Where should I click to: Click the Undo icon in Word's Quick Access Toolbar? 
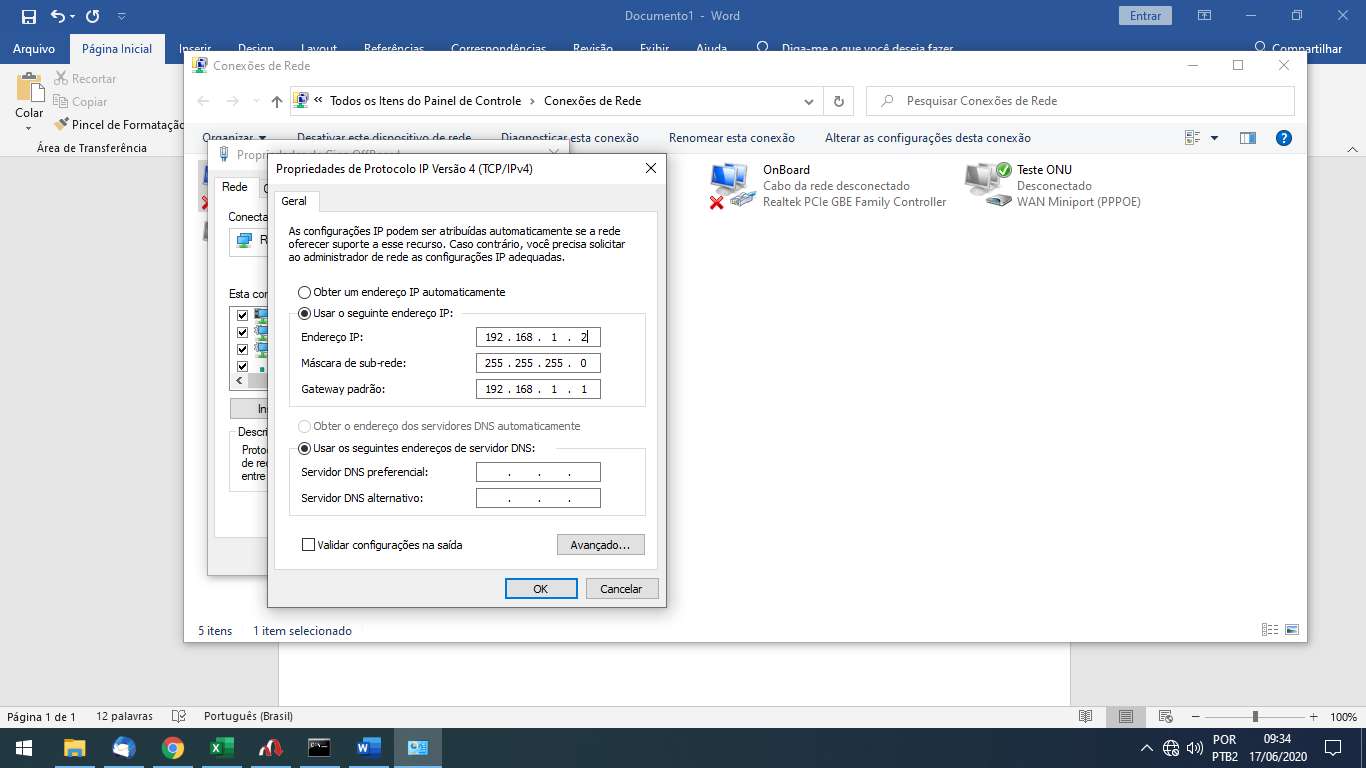[57, 15]
